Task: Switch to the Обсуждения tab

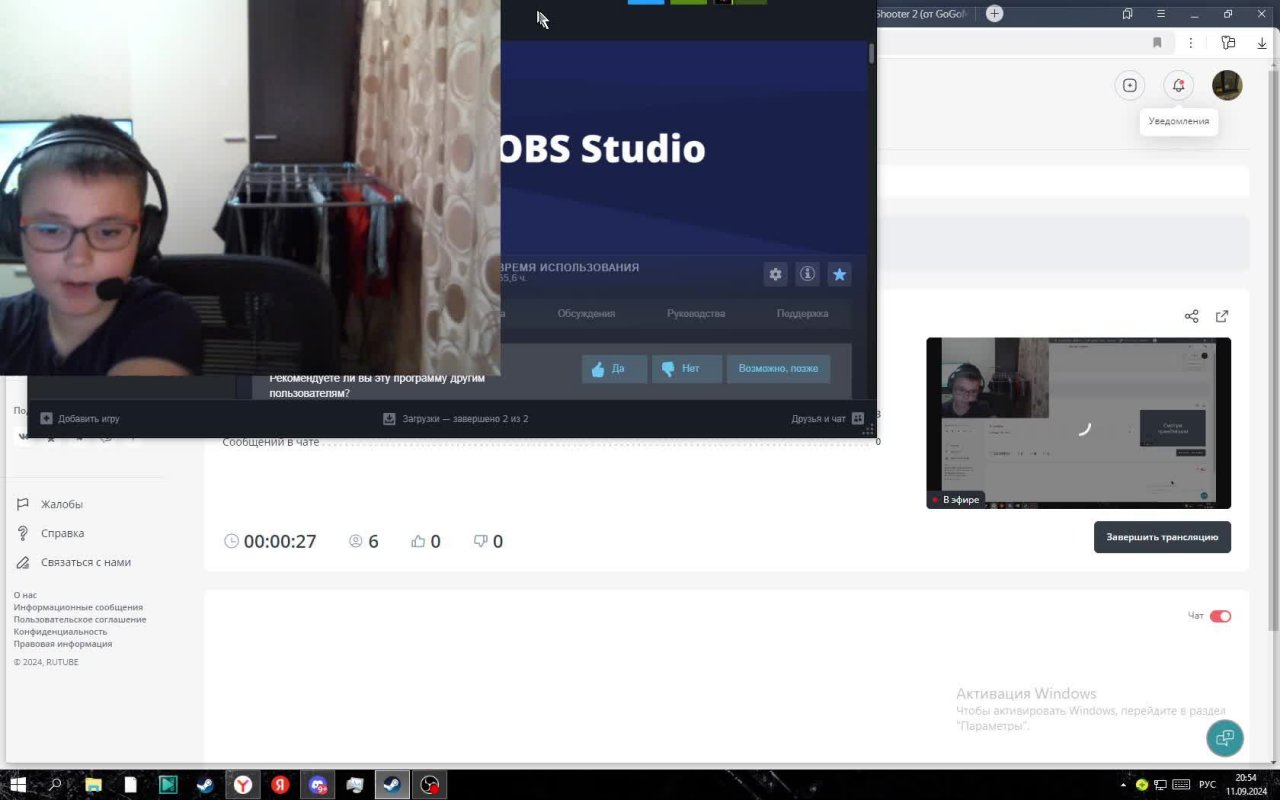Action: [586, 314]
